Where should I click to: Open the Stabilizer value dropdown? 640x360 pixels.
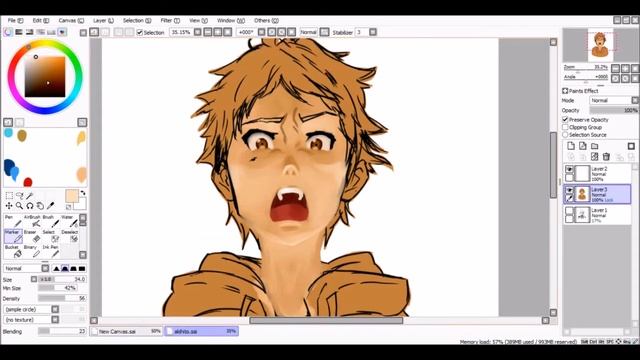coord(373,32)
